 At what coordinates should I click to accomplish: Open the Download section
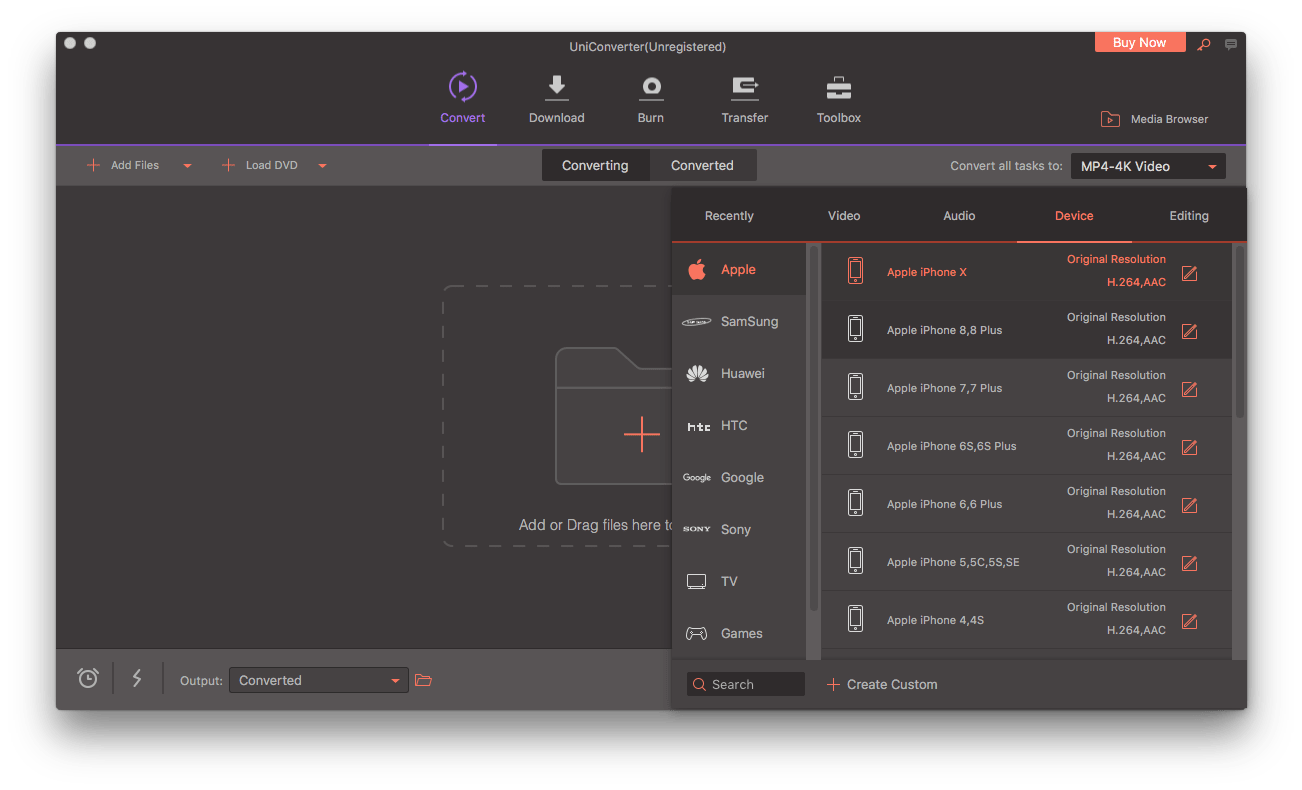click(x=556, y=98)
